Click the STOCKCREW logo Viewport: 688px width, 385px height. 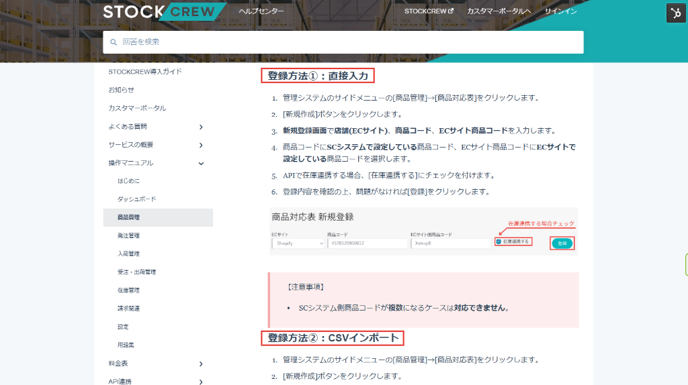pyautogui.click(x=164, y=12)
